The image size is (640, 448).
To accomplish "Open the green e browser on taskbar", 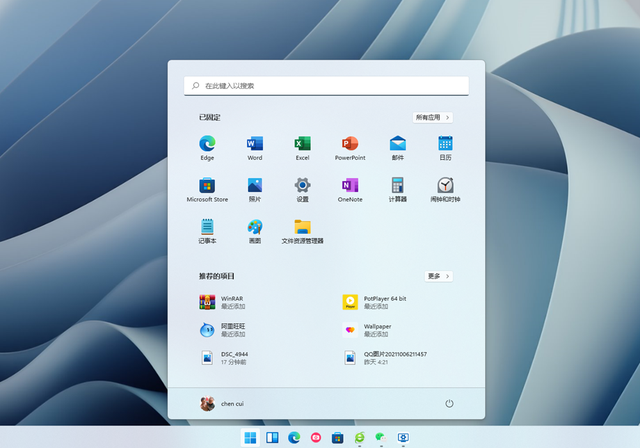I will pos(360,438).
